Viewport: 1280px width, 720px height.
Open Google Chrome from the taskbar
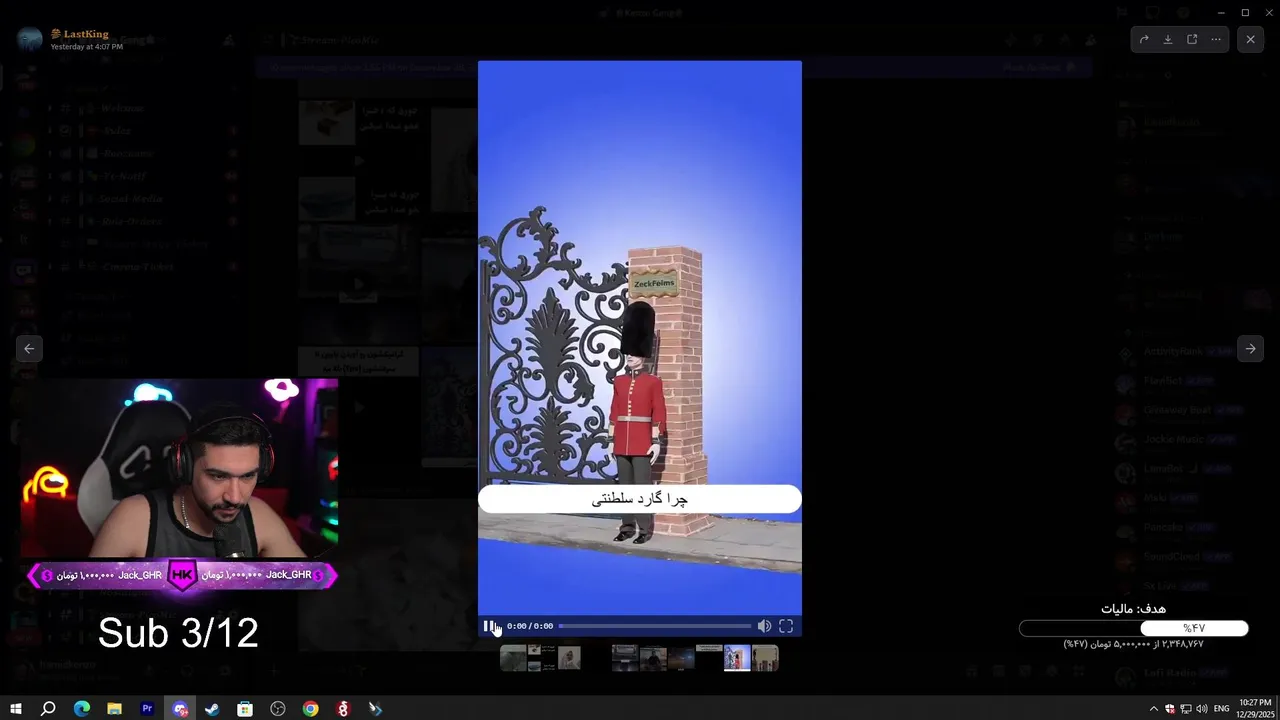[311, 709]
